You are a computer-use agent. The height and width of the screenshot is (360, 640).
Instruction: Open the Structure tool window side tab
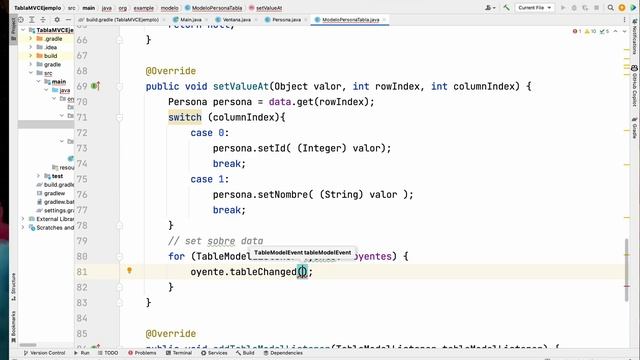[13, 287]
